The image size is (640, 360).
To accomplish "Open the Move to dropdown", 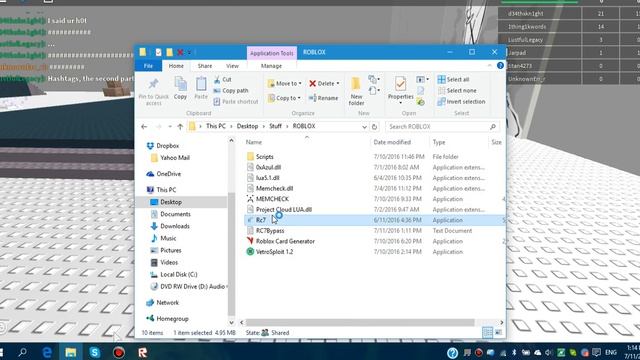I will pyautogui.click(x=284, y=83).
